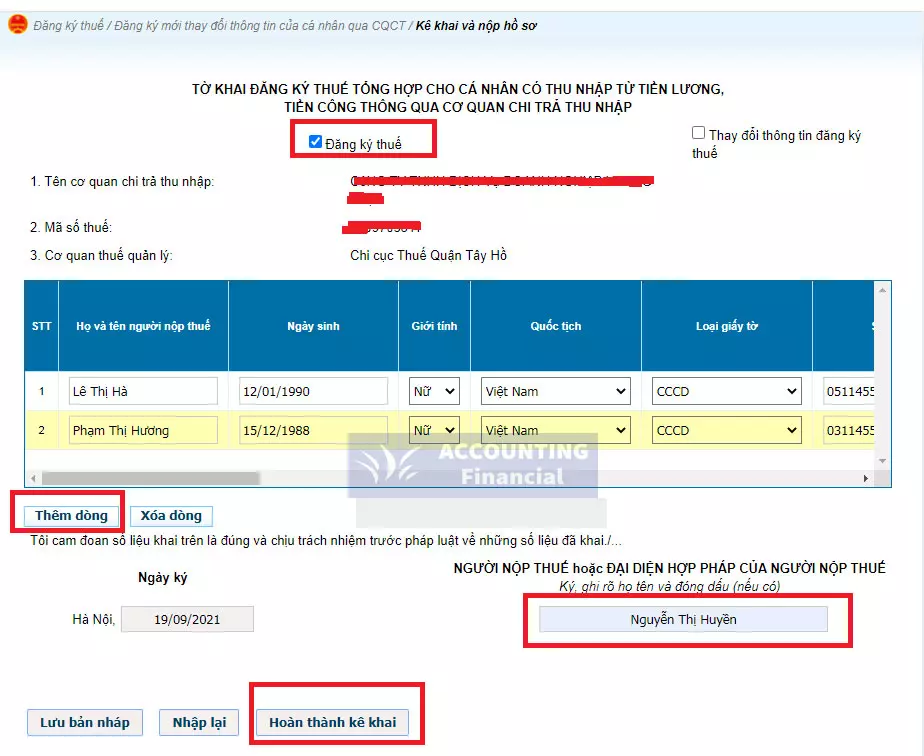924x756 pixels.
Task: Click the "Ngày sinh" column header
Action: click(x=314, y=326)
